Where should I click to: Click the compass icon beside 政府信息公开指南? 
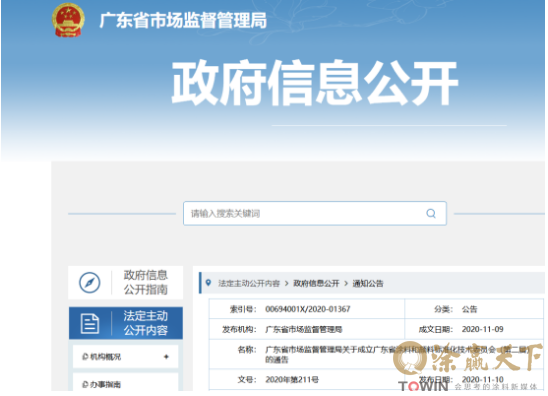[x=89, y=282]
